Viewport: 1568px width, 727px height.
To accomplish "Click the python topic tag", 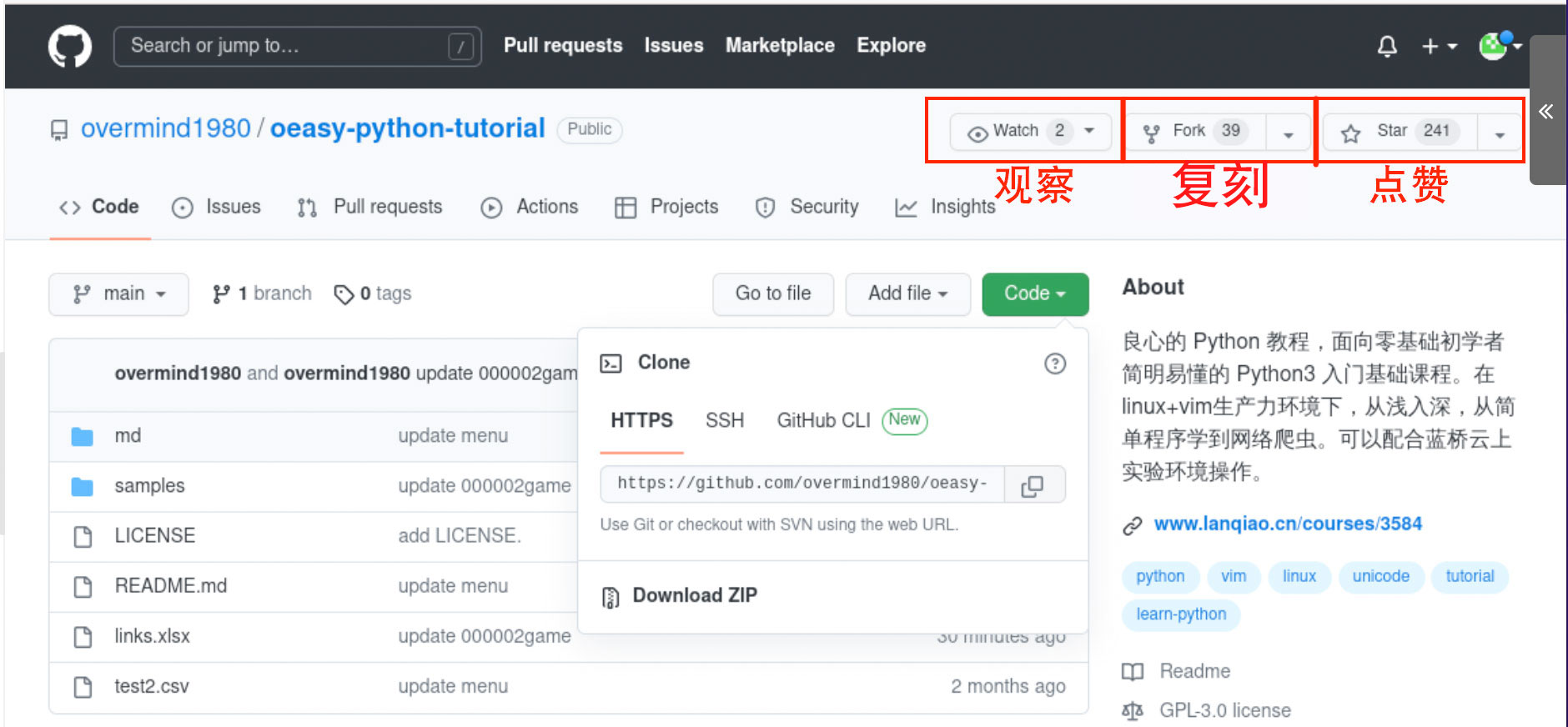I will click(1160, 576).
